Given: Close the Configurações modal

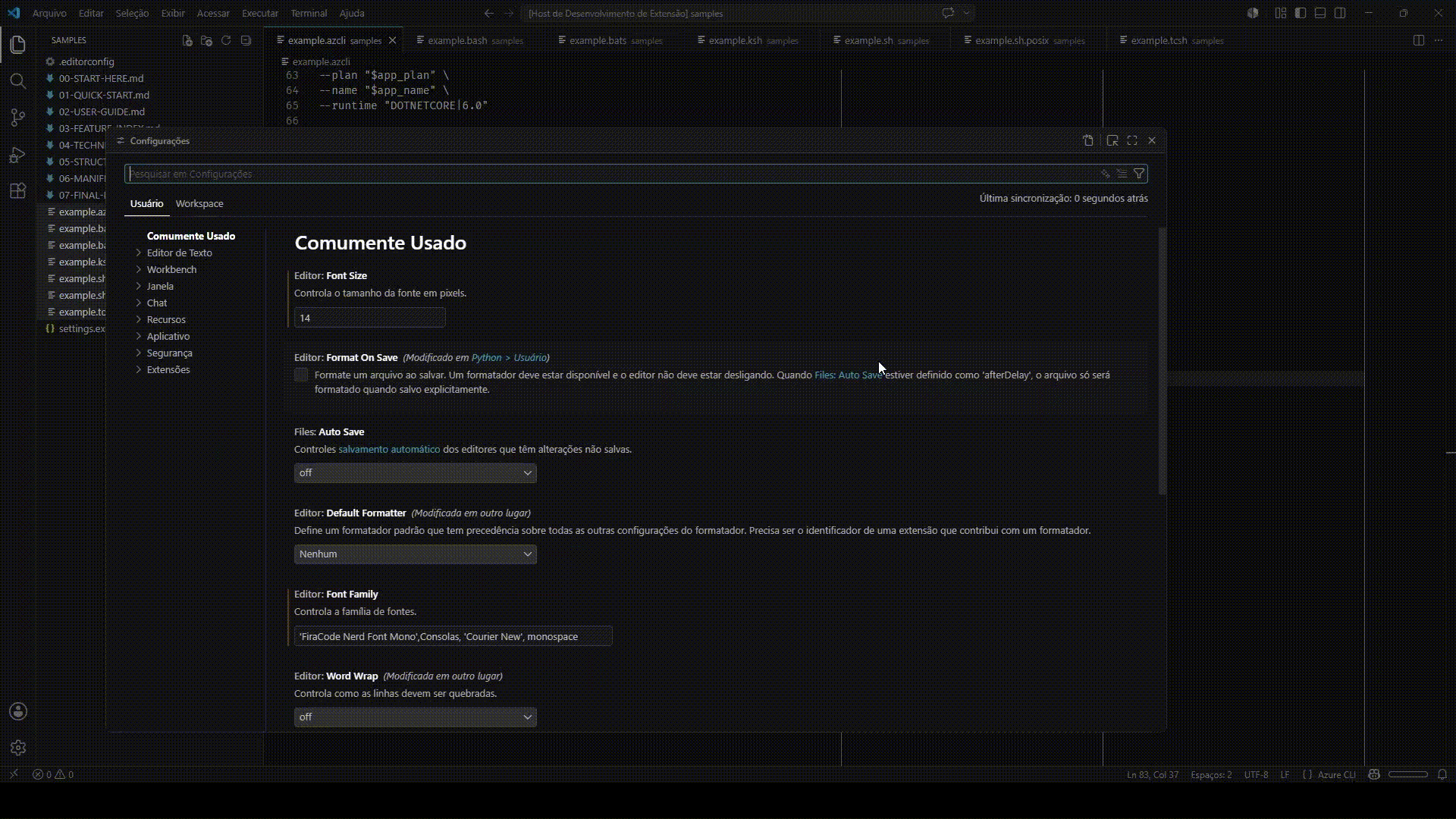Looking at the screenshot, I should point(1152,140).
